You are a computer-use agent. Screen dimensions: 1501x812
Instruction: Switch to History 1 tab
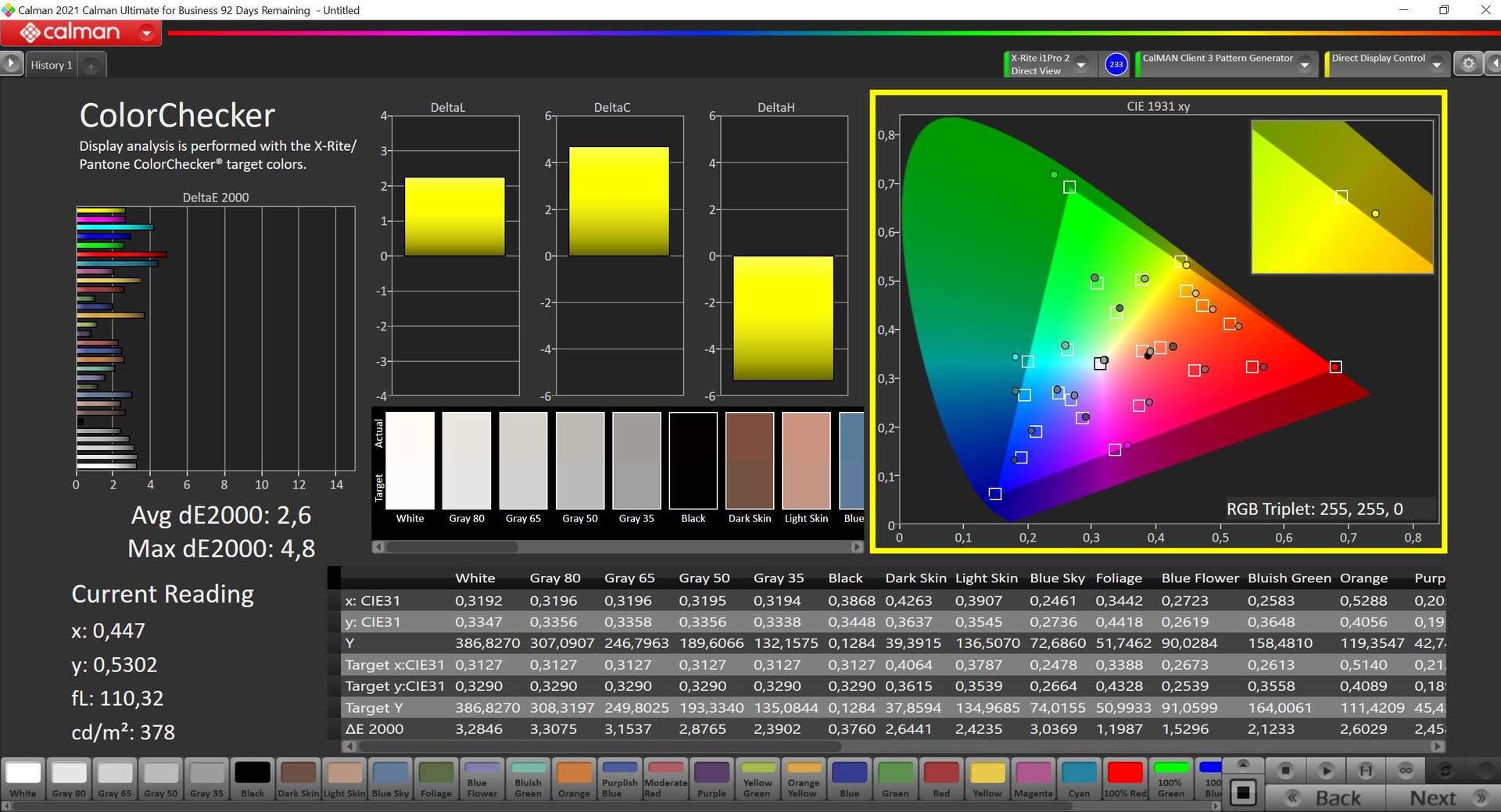(x=52, y=66)
